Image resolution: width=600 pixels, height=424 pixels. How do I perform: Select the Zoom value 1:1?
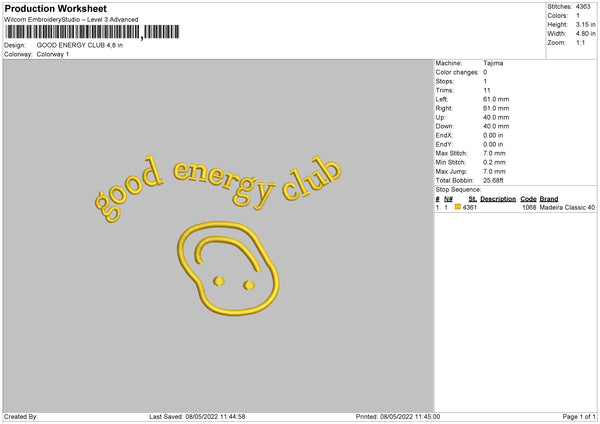(x=580, y=42)
